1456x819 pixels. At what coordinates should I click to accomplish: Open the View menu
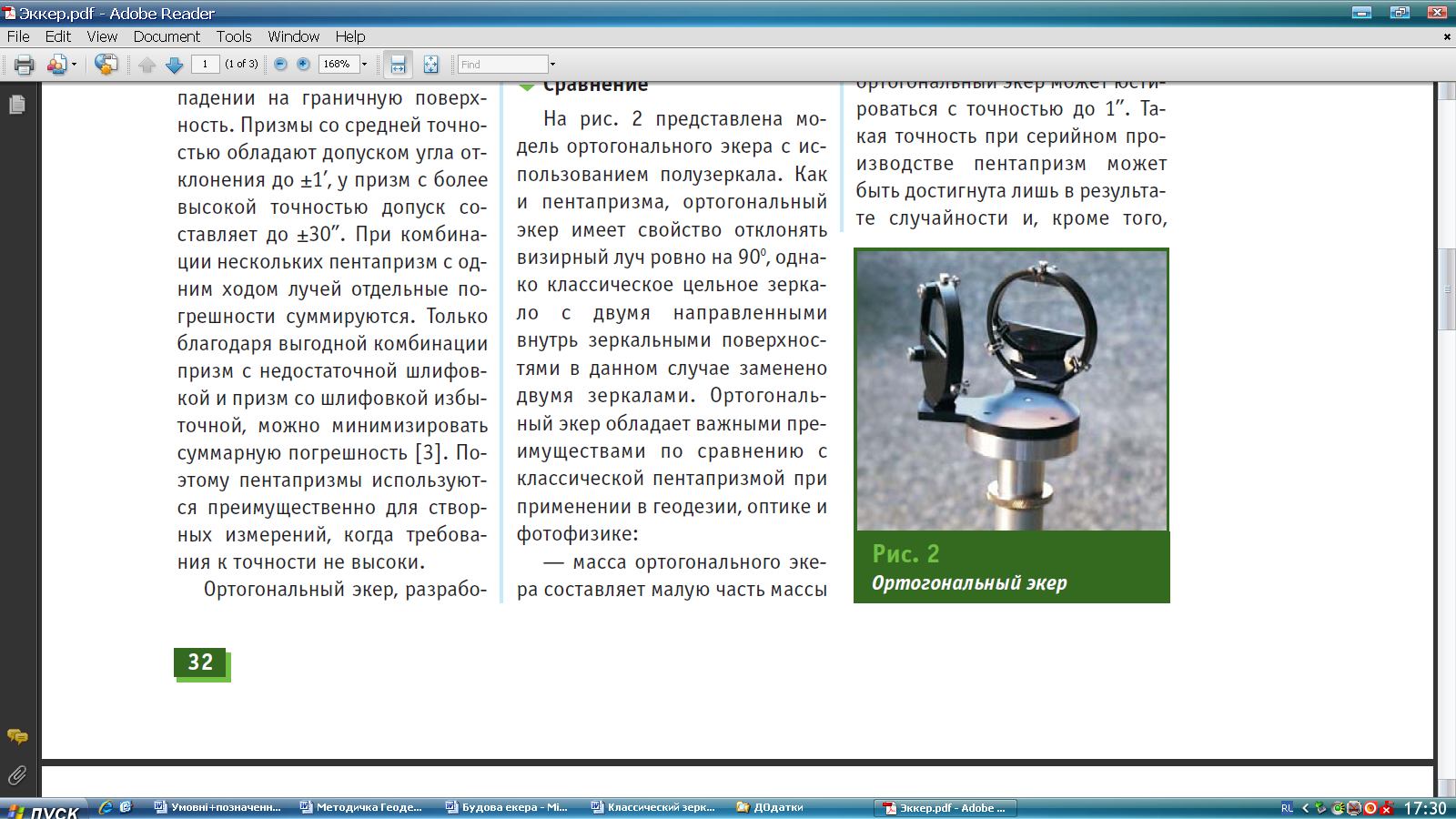[x=102, y=36]
